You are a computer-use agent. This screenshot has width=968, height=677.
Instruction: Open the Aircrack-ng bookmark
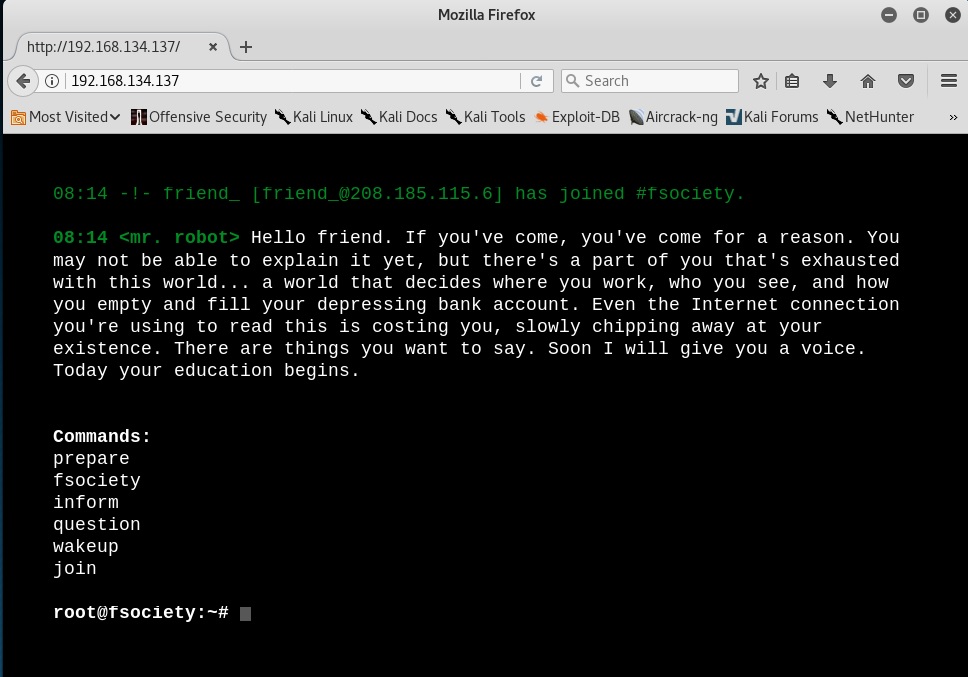coord(673,117)
